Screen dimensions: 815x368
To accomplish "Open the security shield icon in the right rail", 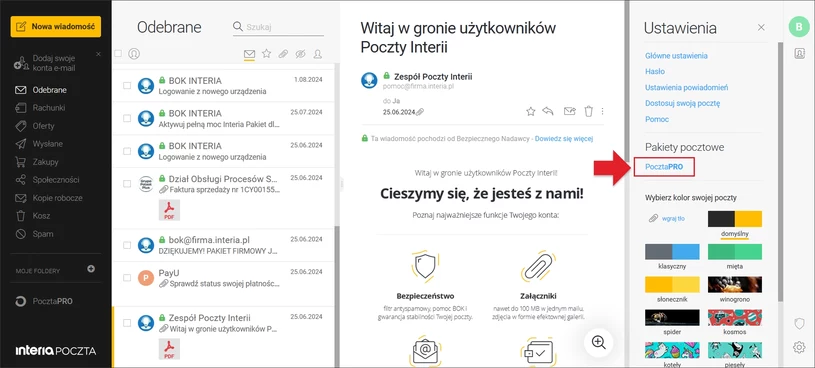I will 799,324.
